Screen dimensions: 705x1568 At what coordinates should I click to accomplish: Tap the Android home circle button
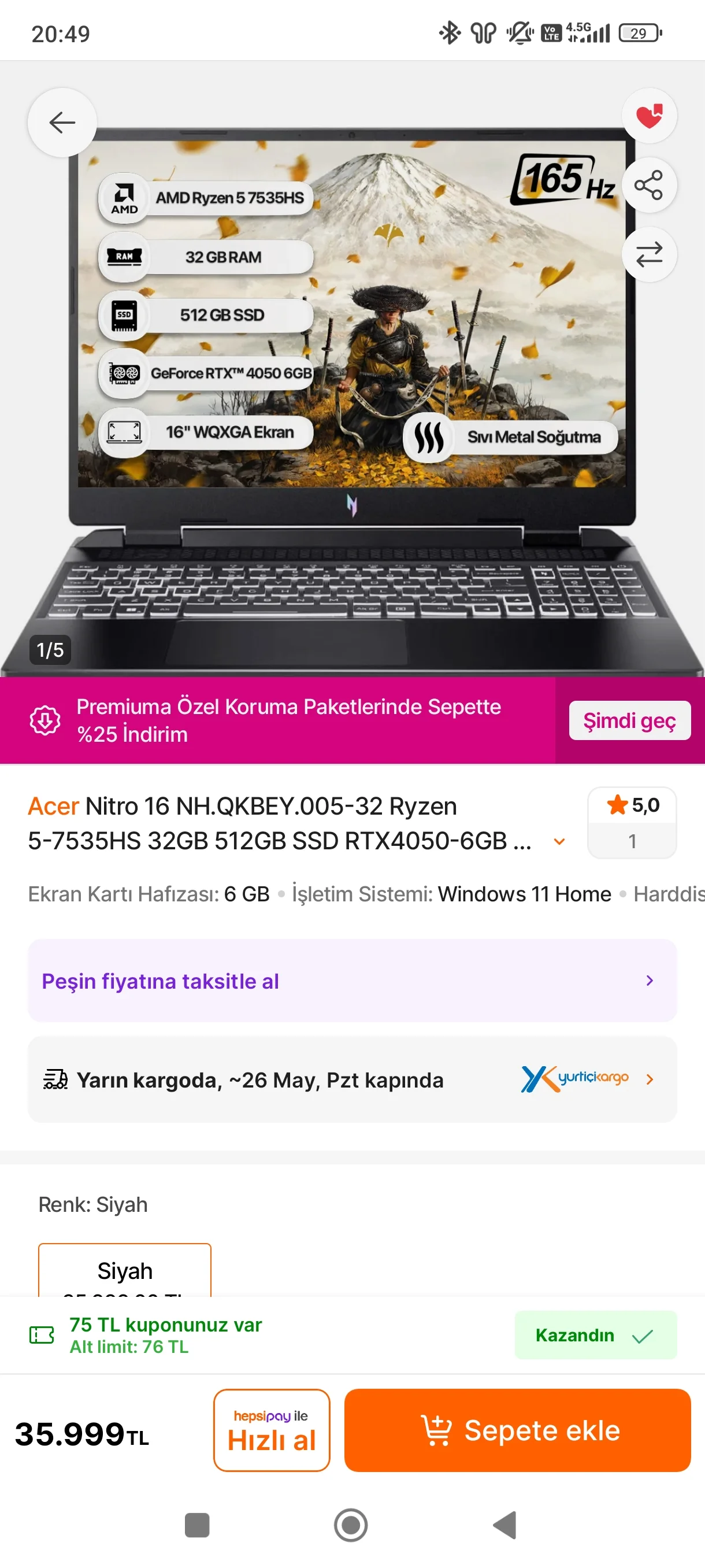coord(351,1525)
